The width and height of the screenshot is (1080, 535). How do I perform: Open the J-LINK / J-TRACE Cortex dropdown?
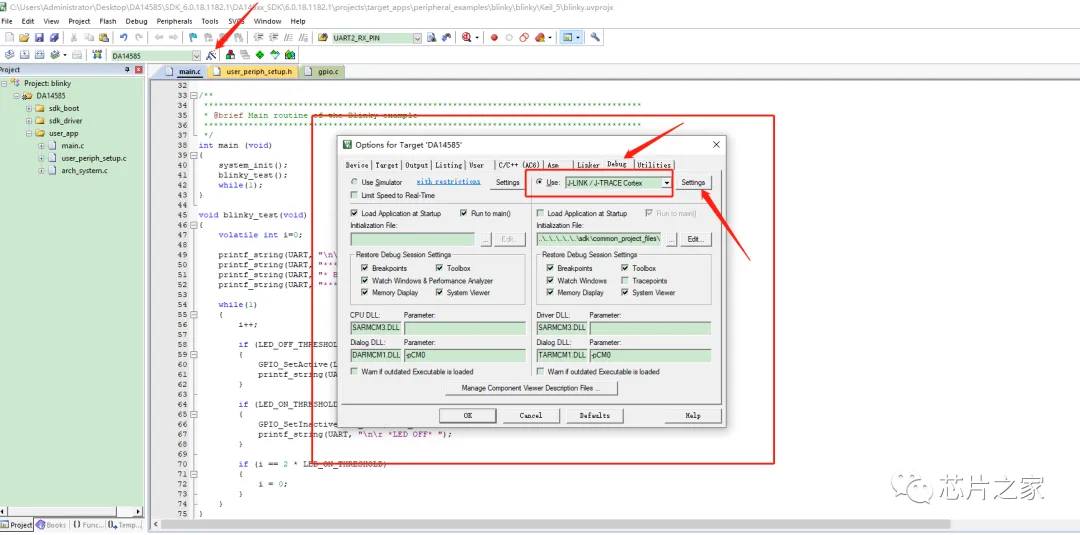pyautogui.click(x=666, y=183)
